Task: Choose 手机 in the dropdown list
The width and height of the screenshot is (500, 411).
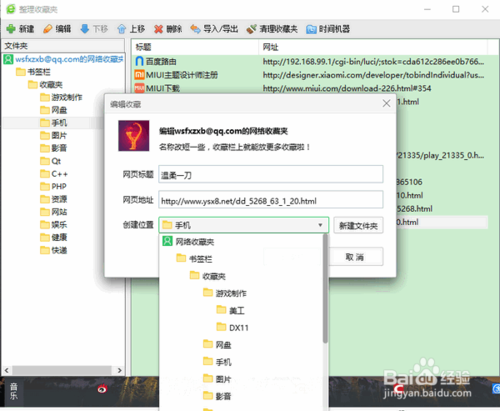Action: tap(217, 362)
